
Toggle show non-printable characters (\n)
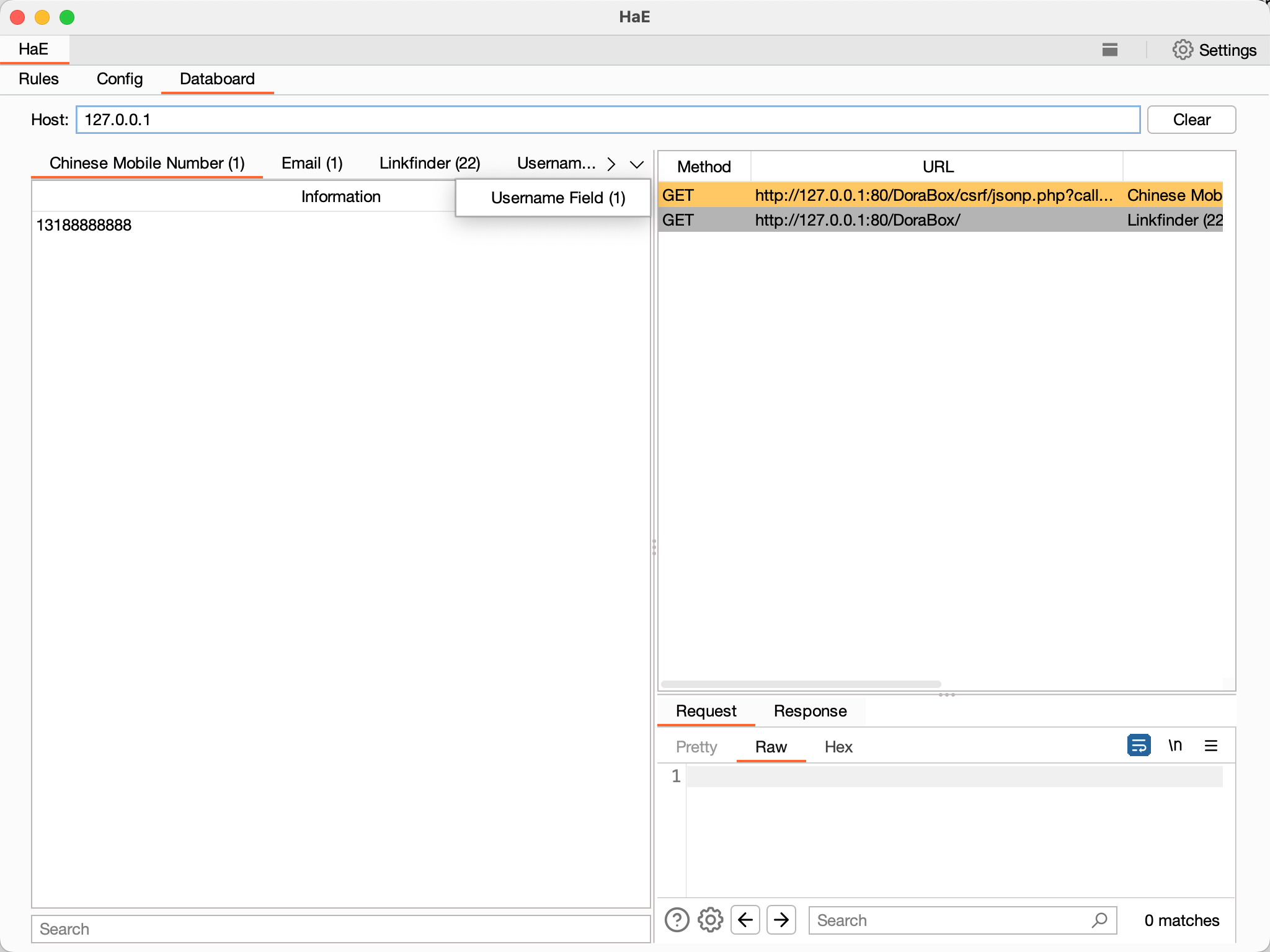pos(1175,745)
